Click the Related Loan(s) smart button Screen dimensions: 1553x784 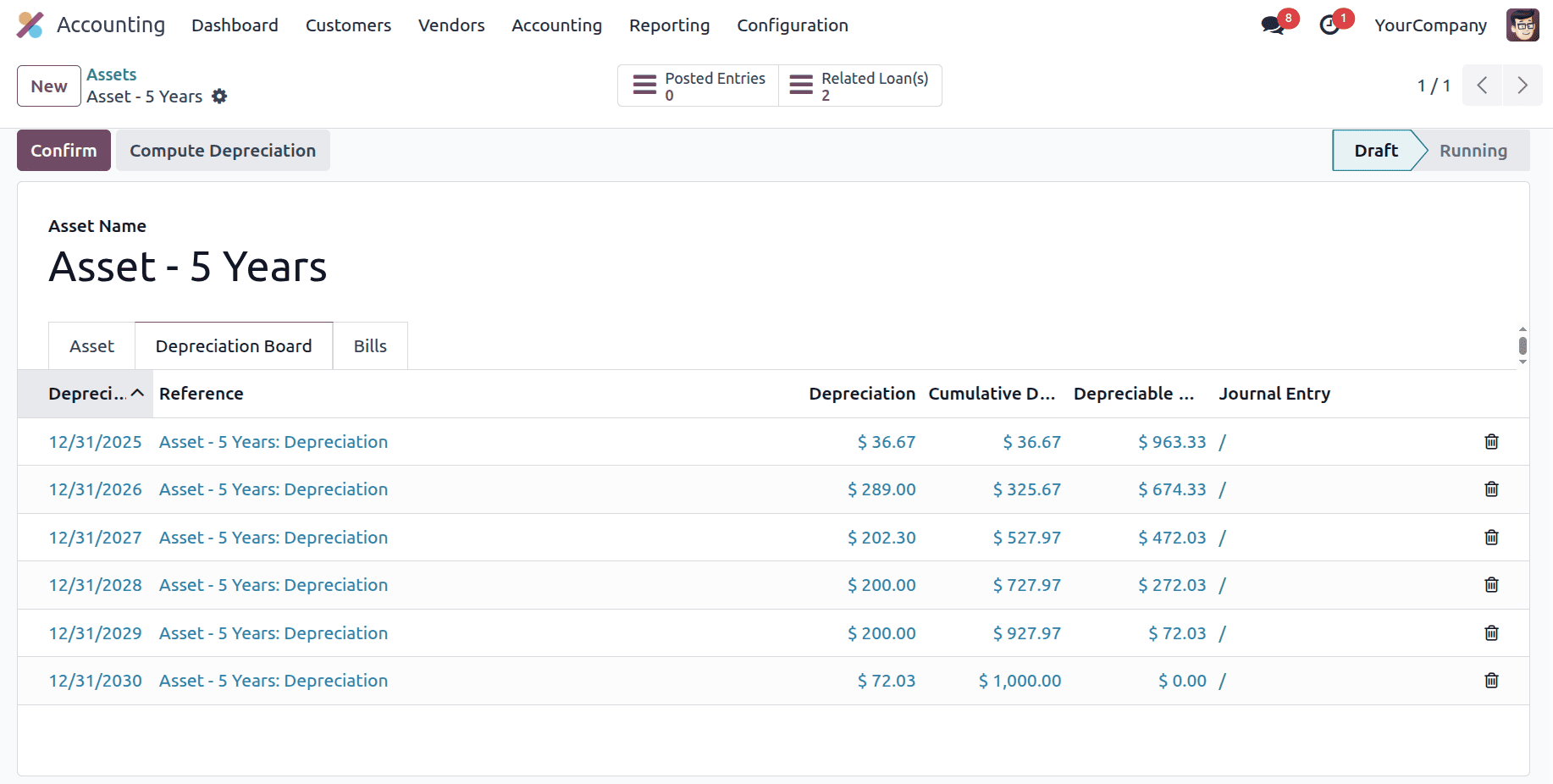(859, 85)
